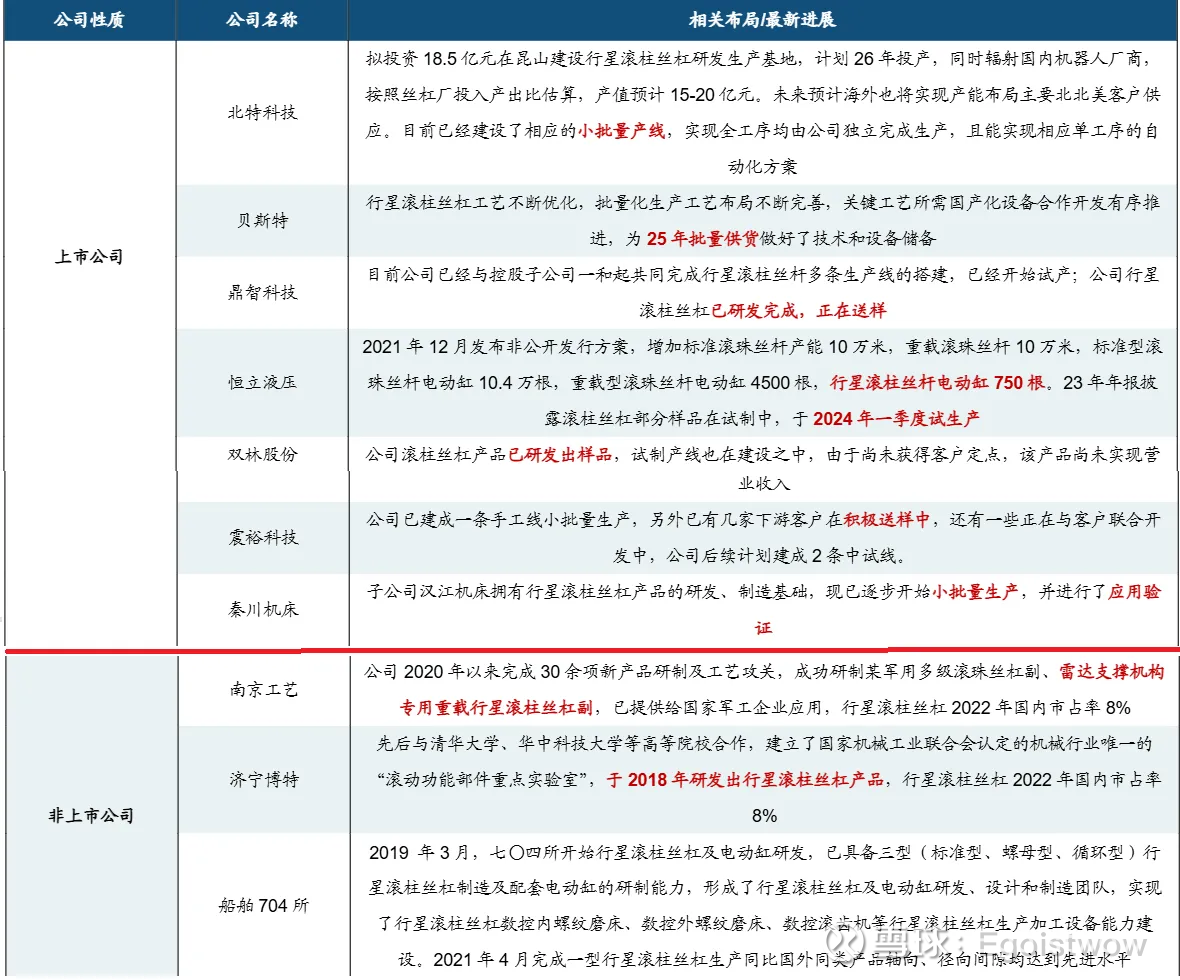
Task: Click the company name 震裕科技
Action: point(263,537)
